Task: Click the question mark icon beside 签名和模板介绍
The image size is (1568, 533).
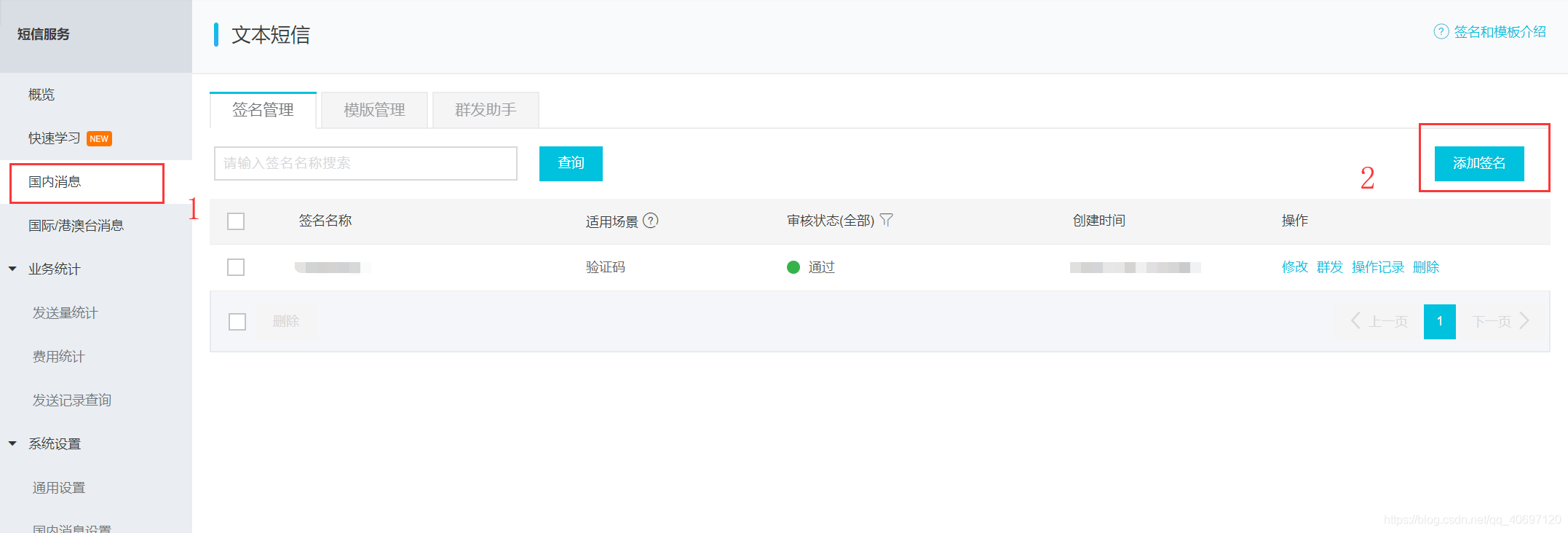Action: pos(1441,32)
